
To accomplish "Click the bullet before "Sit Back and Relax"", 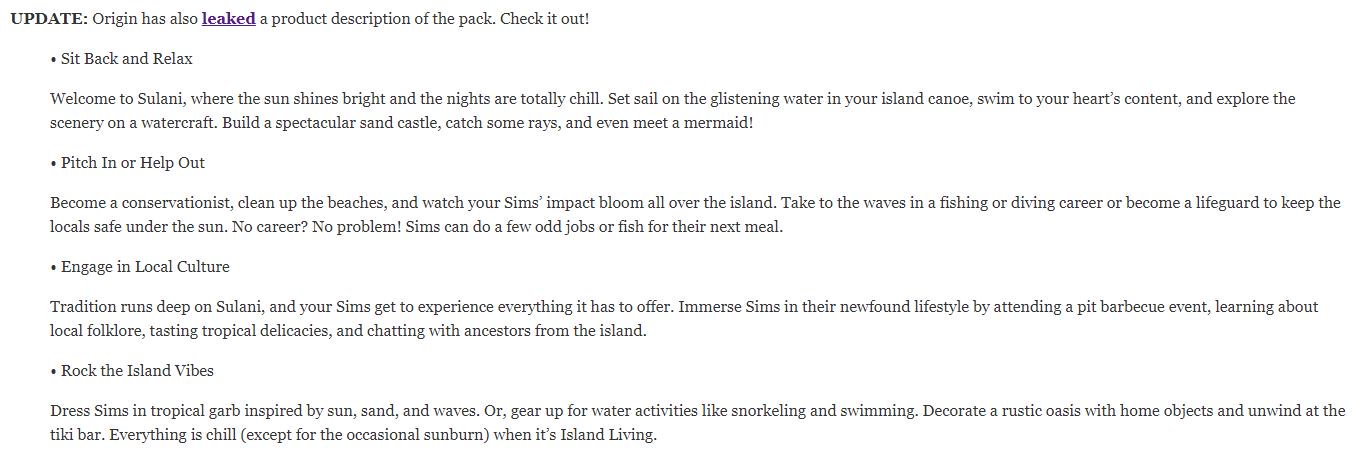I will coord(53,60).
